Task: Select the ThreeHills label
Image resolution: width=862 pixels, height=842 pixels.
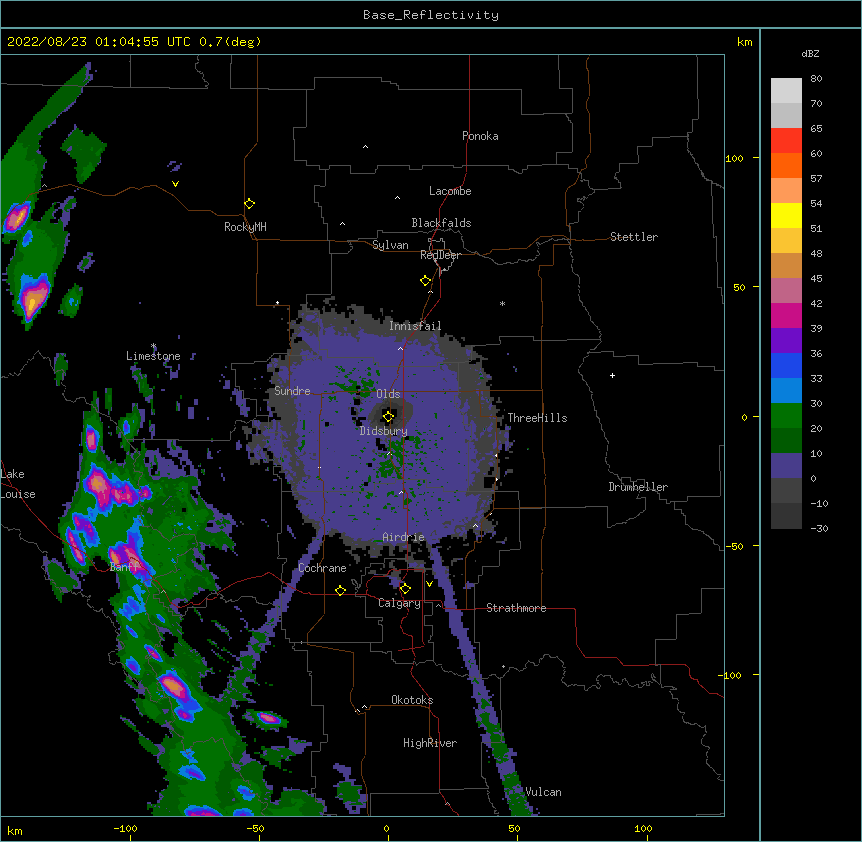Action: 537,418
